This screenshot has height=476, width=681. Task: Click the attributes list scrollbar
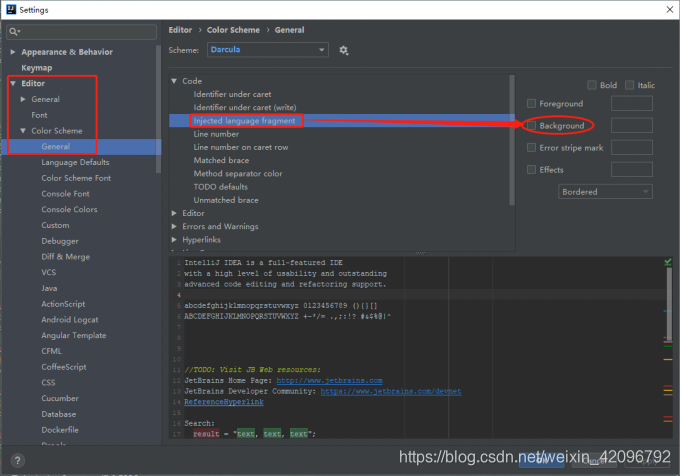click(x=512, y=140)
